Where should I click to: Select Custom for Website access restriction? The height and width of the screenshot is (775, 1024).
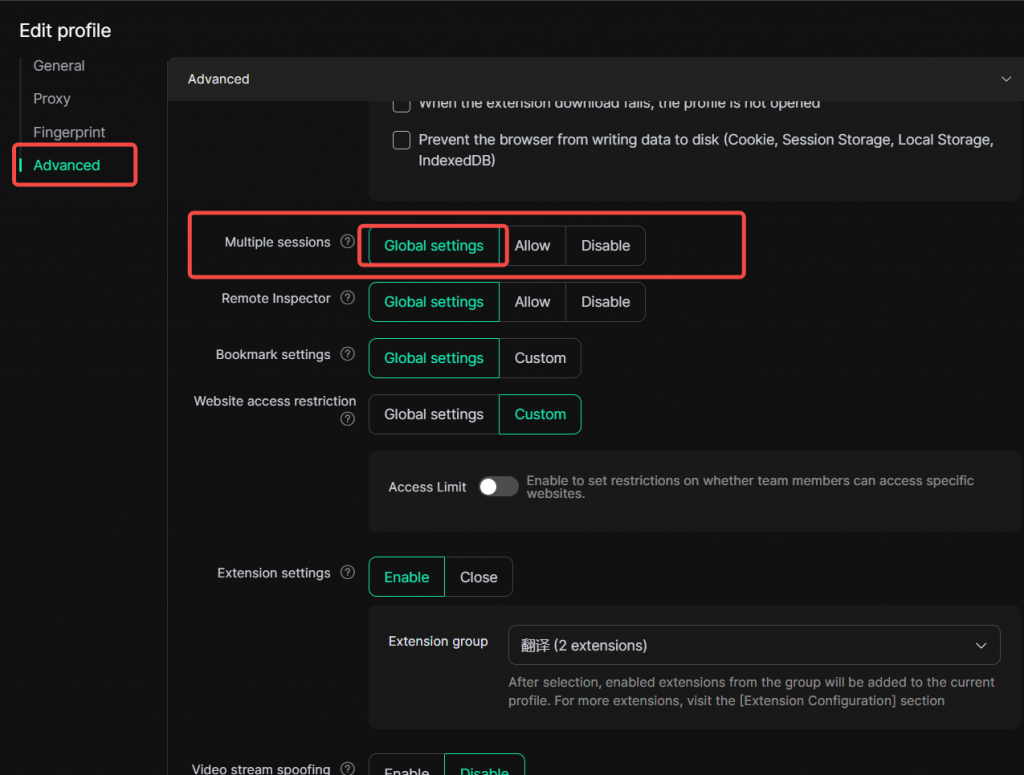pos(540,414)
